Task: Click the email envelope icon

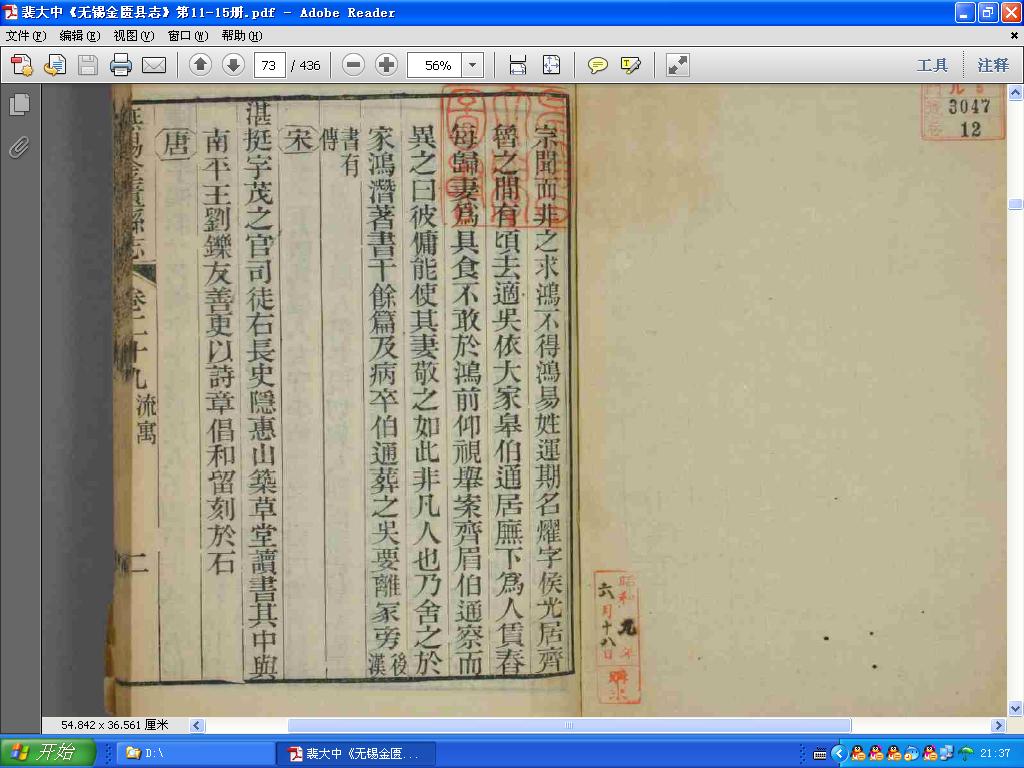Action: coord(154,65)
